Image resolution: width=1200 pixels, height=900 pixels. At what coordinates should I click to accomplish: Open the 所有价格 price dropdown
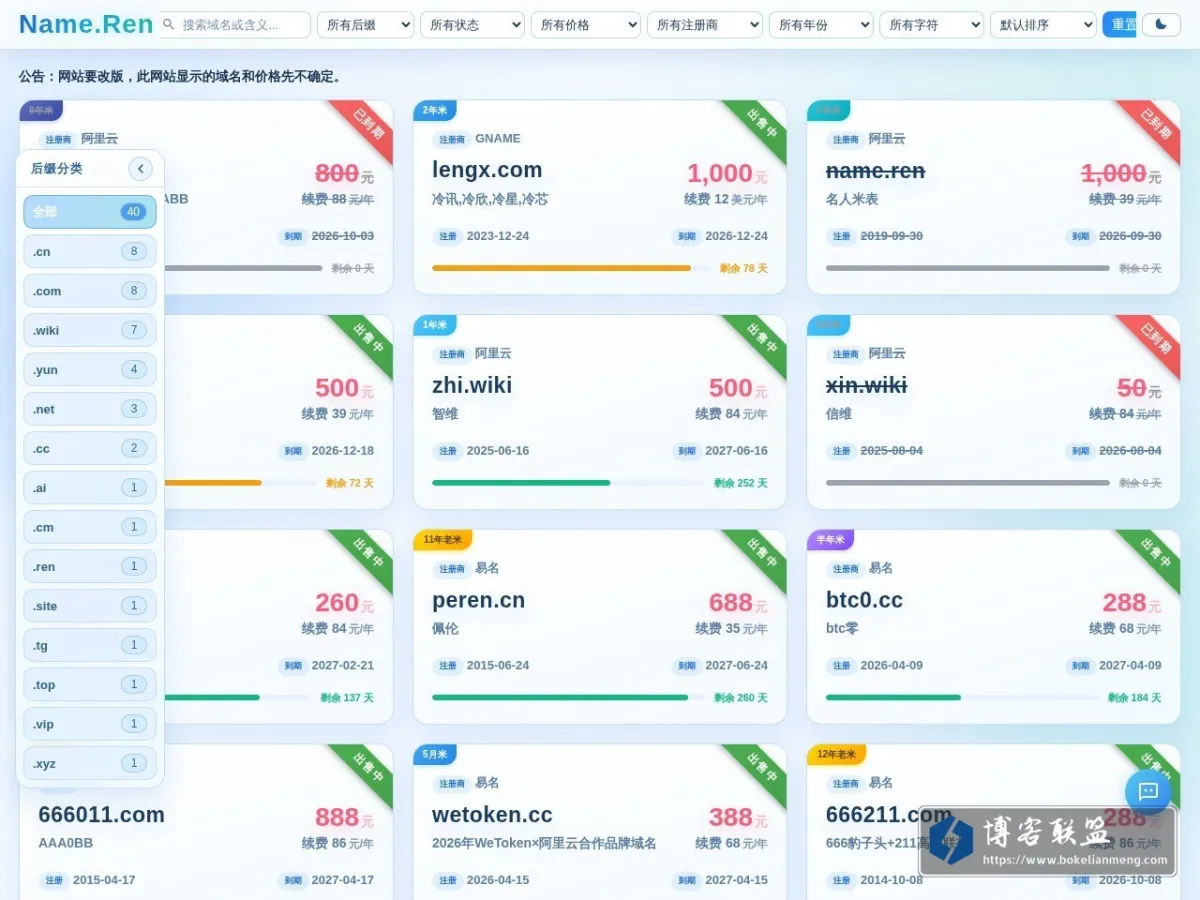pyautogui.click(x=586, y=25)
